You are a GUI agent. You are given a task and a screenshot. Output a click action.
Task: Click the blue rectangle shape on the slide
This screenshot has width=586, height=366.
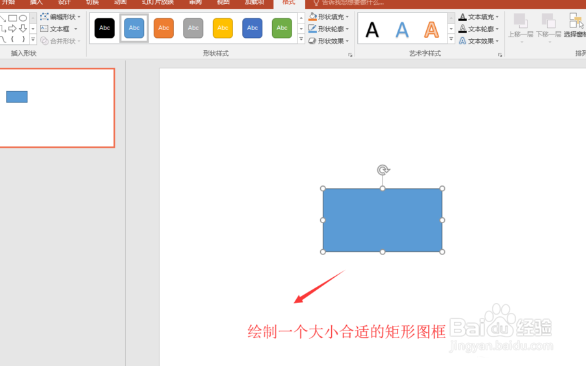coord(382,220)
